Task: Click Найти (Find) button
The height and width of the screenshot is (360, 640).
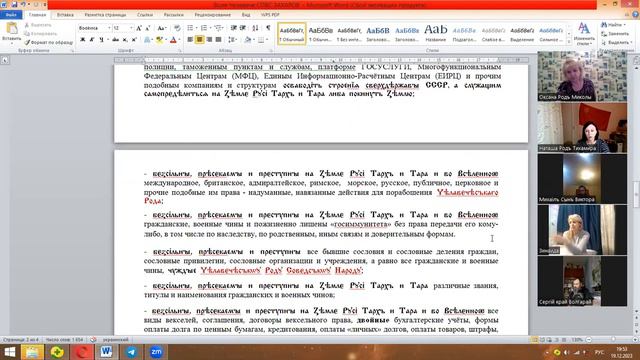Action: [613, 25]
